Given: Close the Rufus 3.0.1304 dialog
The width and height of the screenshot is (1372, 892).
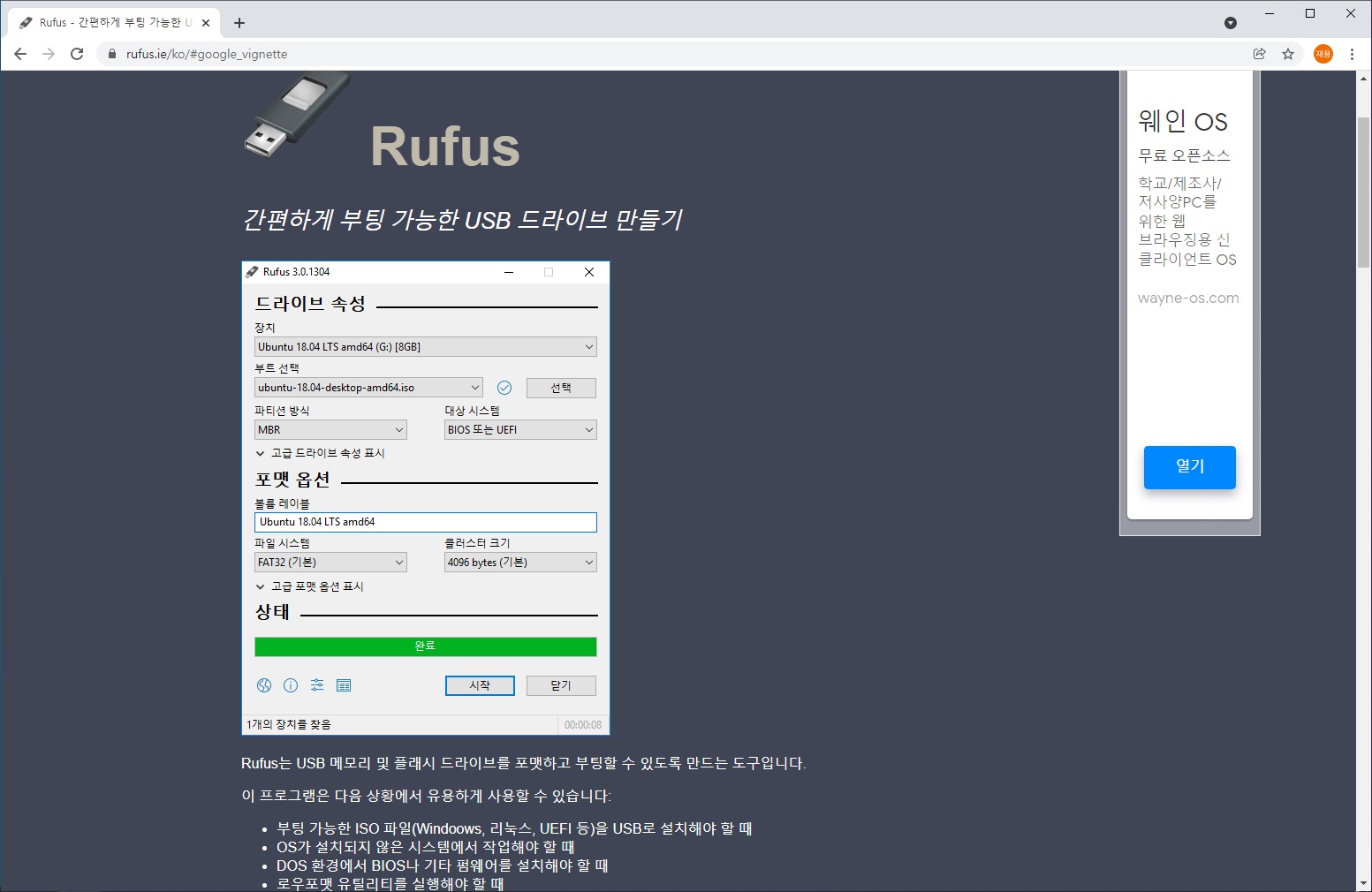Looking at the screenshot, I should tap(589, 272).
